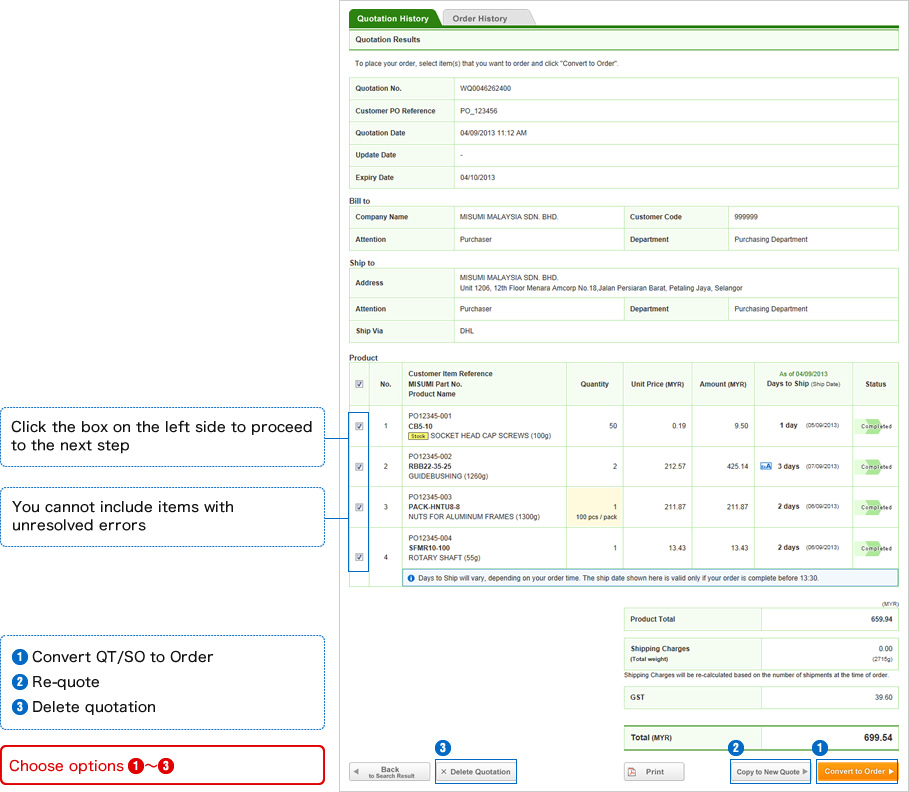Click Completed status icon for PACK-HNTU8-8
Screen dimensions: 909x792
(x=875, y=507)
